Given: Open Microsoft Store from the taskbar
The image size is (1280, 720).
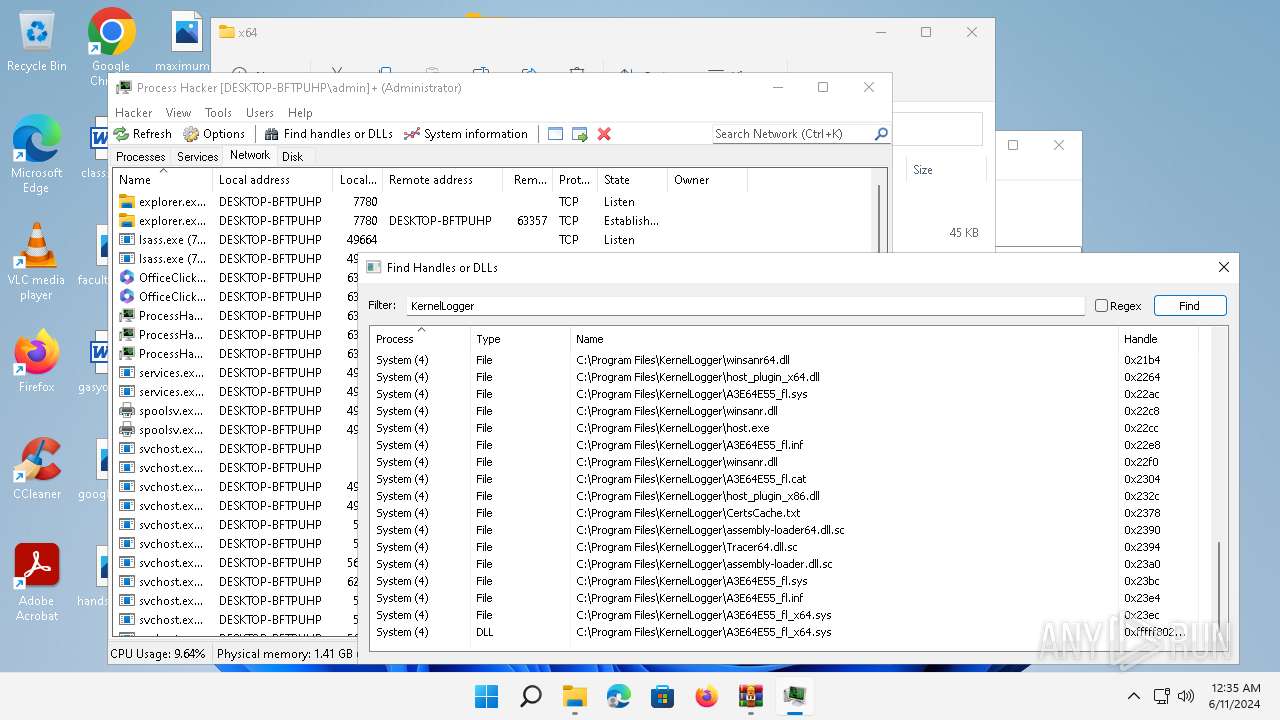Looking at the screenshot, I should coord(663,696).
